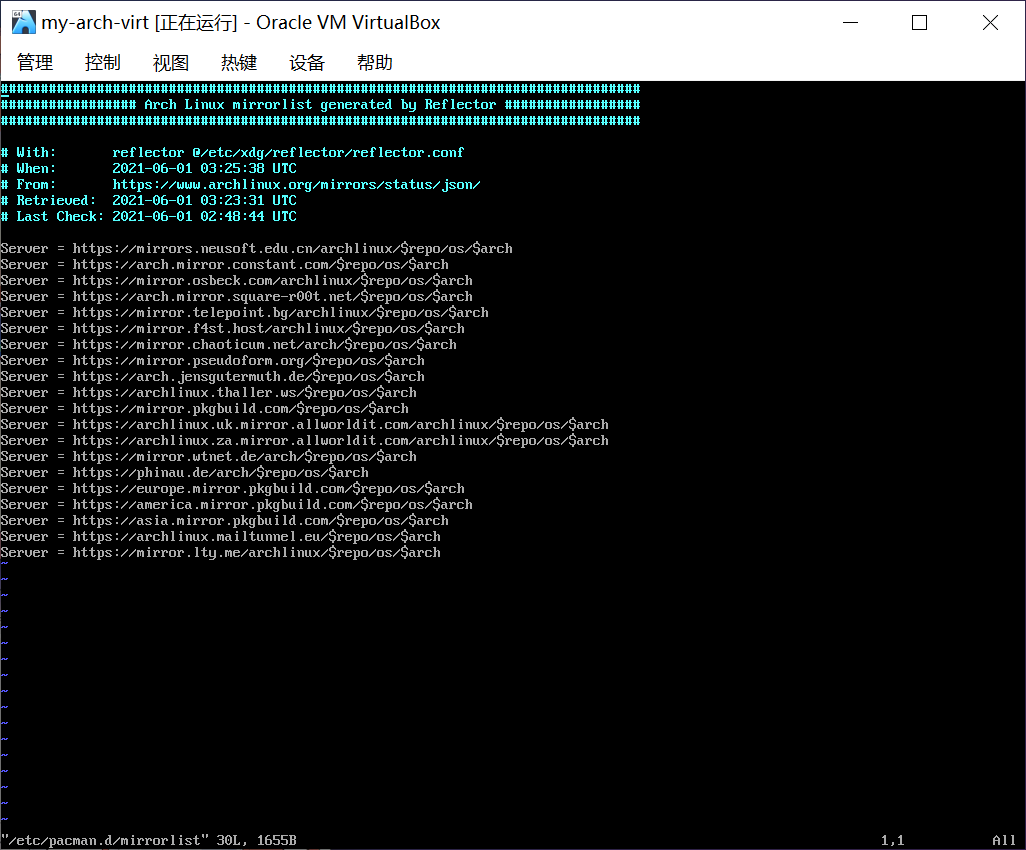Maximize the VirtualBox window
Screen dimensions: 1026x850
pos(920,22)
